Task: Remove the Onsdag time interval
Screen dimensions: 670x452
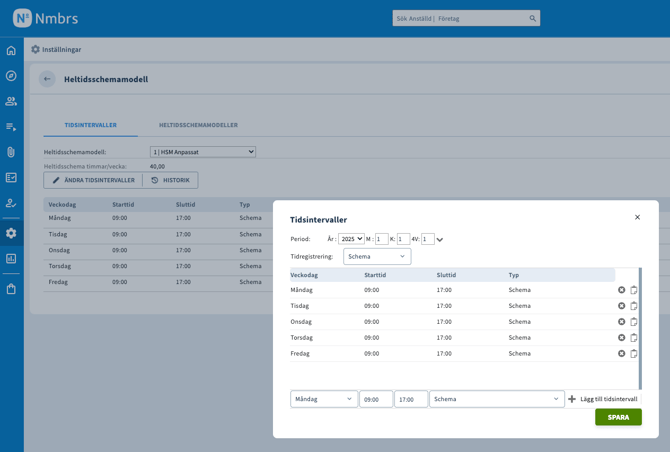Action: (x=621, y=322)
